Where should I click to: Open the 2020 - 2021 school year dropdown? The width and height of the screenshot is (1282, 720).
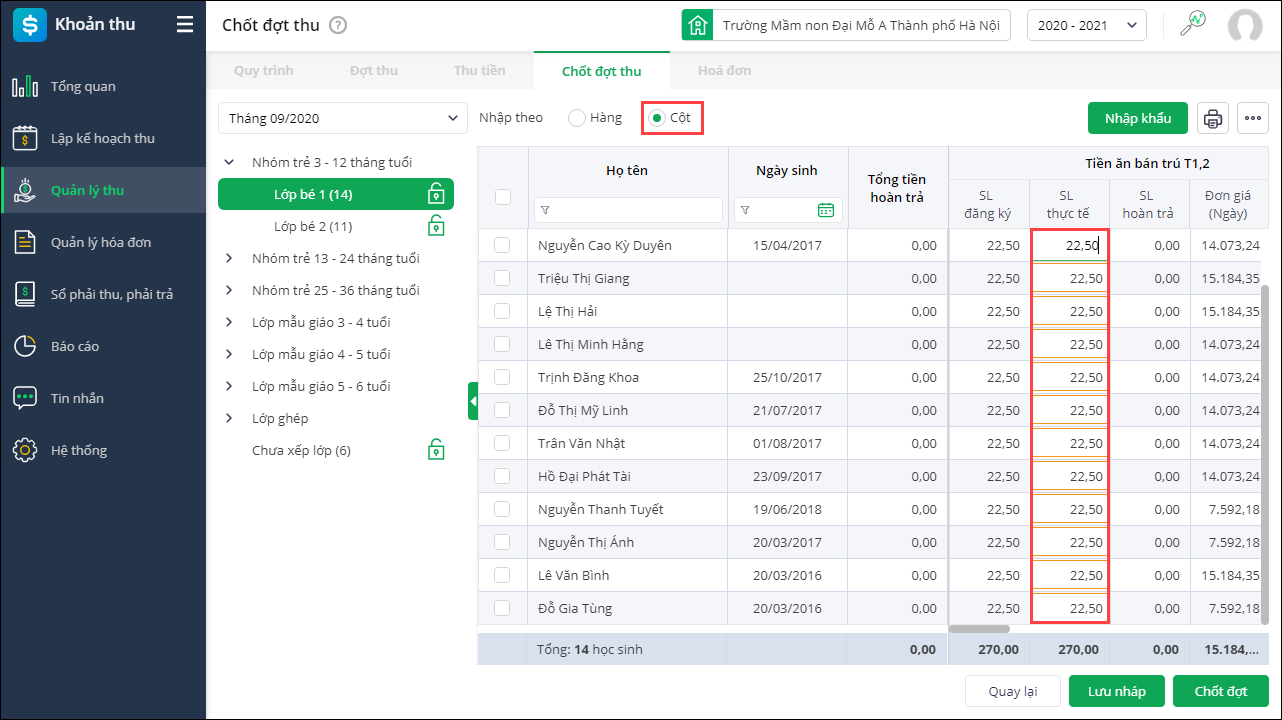pyautogui.click(x=1086, y=25)
